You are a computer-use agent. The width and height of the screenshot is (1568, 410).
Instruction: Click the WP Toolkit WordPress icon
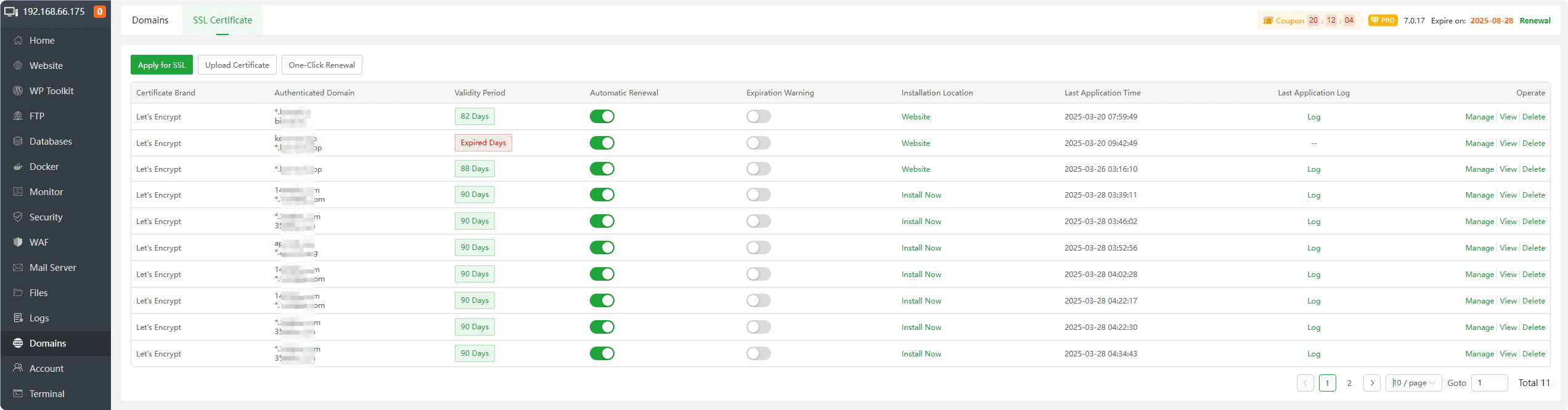click(x=18, y=91)
